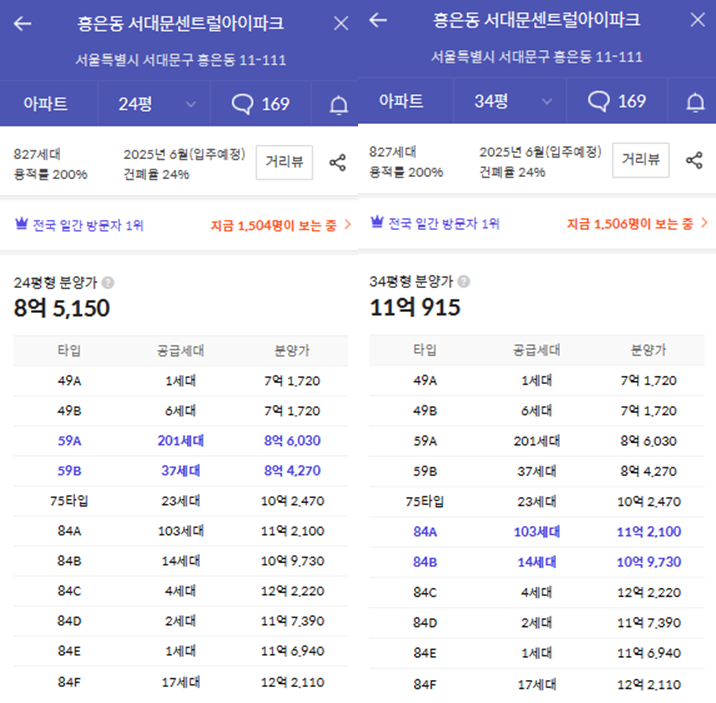The height and width of the screenshot is (703, 716).
Task: Click left panel title 홍은동 서대문센트럴아이파크
Action: pos(180,23)
